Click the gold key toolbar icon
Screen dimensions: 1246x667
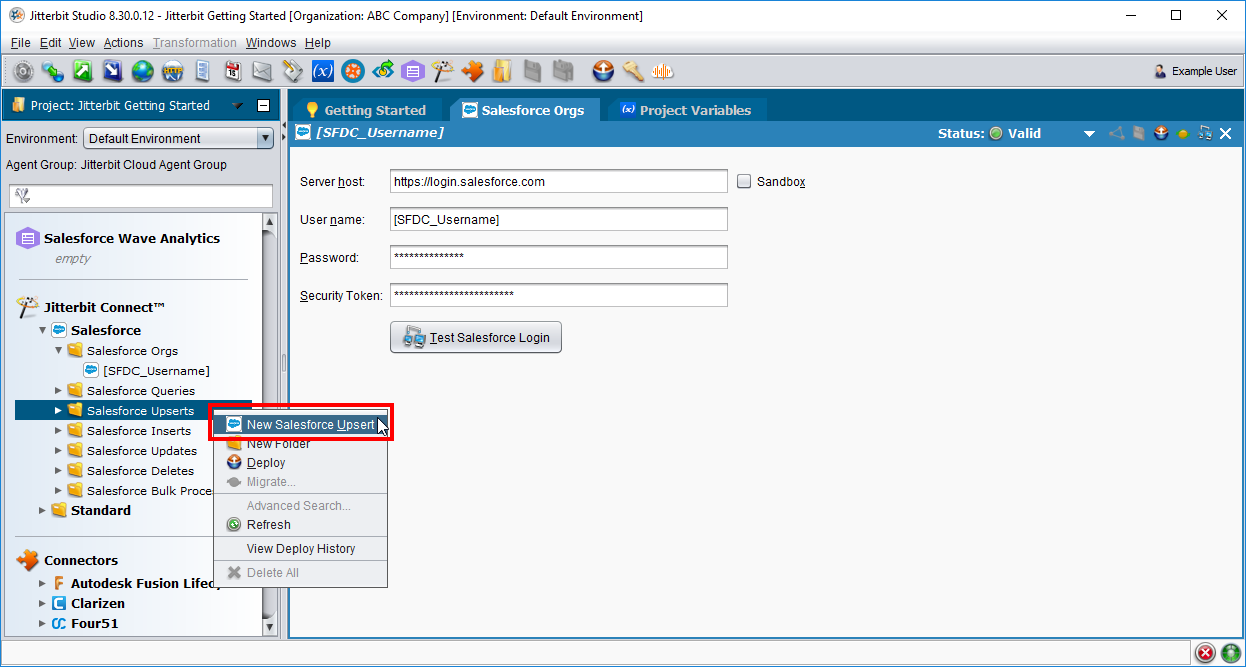point(632,71)
